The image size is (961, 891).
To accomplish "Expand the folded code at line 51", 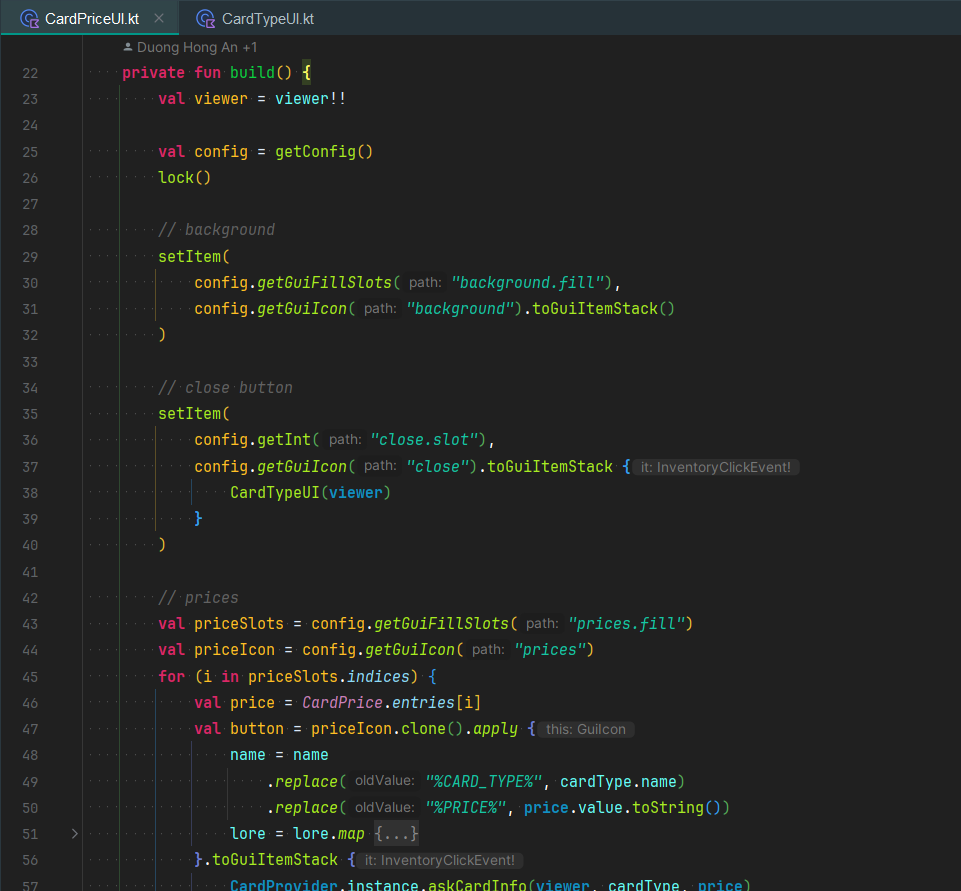I will click(74, 833).
